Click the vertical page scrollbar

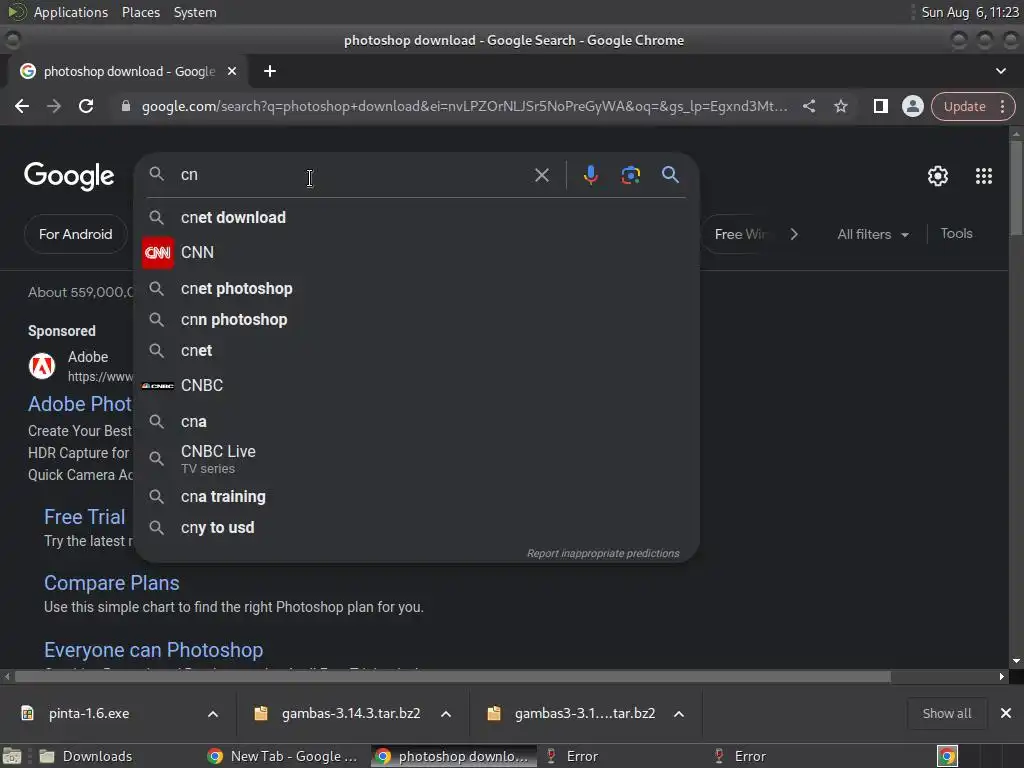(x=1016, y=189)
